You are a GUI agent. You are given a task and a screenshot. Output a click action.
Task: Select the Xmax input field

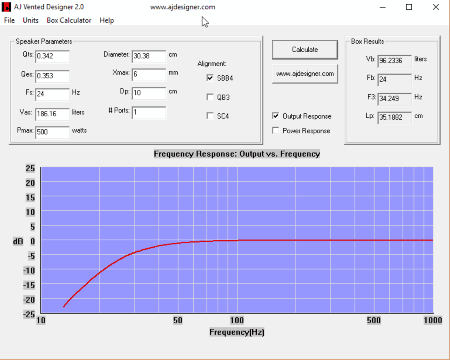[149, 74]
